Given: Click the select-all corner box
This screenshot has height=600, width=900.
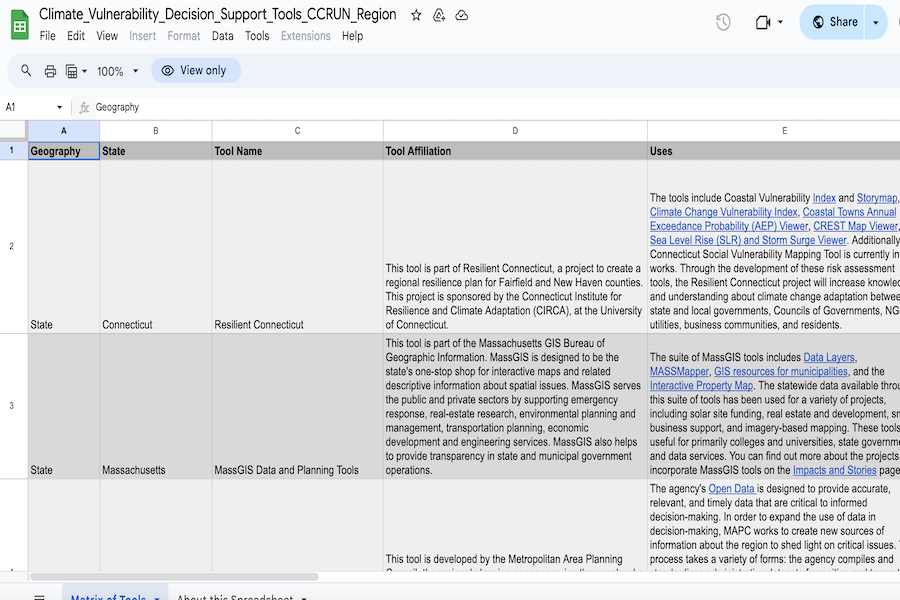Looking at the screenshot, I should [x=14, y=130].
